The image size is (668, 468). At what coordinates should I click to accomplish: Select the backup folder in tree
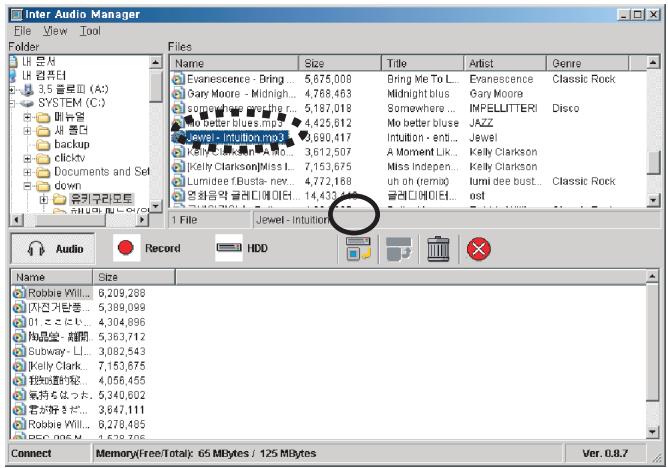[72, 144]
